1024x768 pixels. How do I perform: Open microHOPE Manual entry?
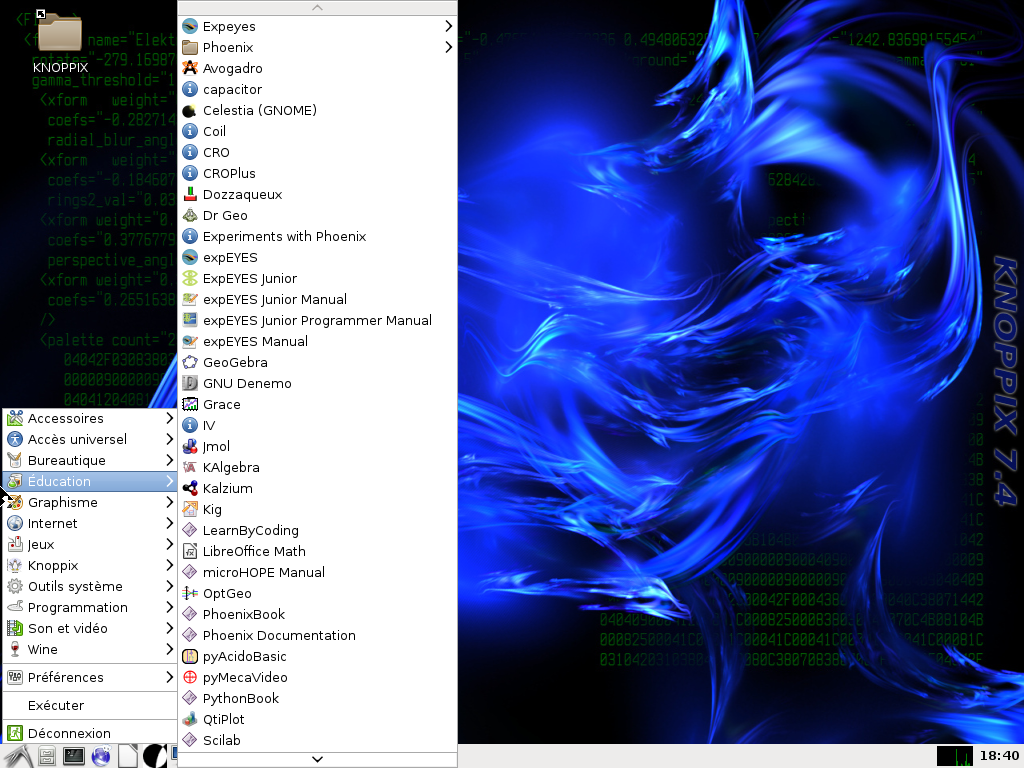pyautogui.click(x=317, y=572)
